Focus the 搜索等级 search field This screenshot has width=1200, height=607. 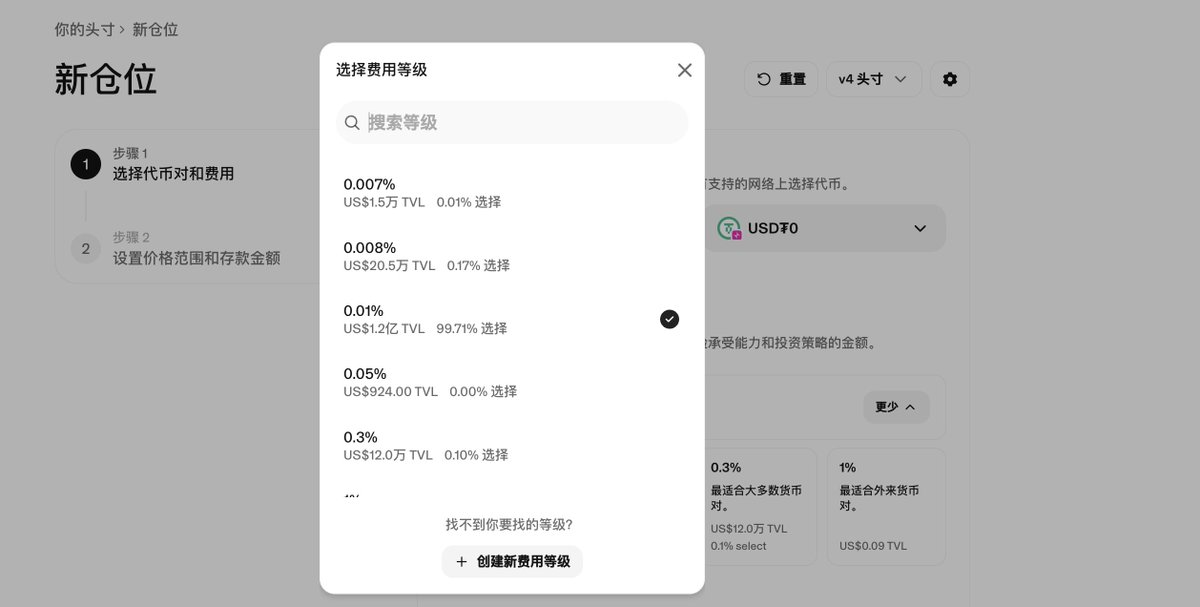click(x=512, y=122)
